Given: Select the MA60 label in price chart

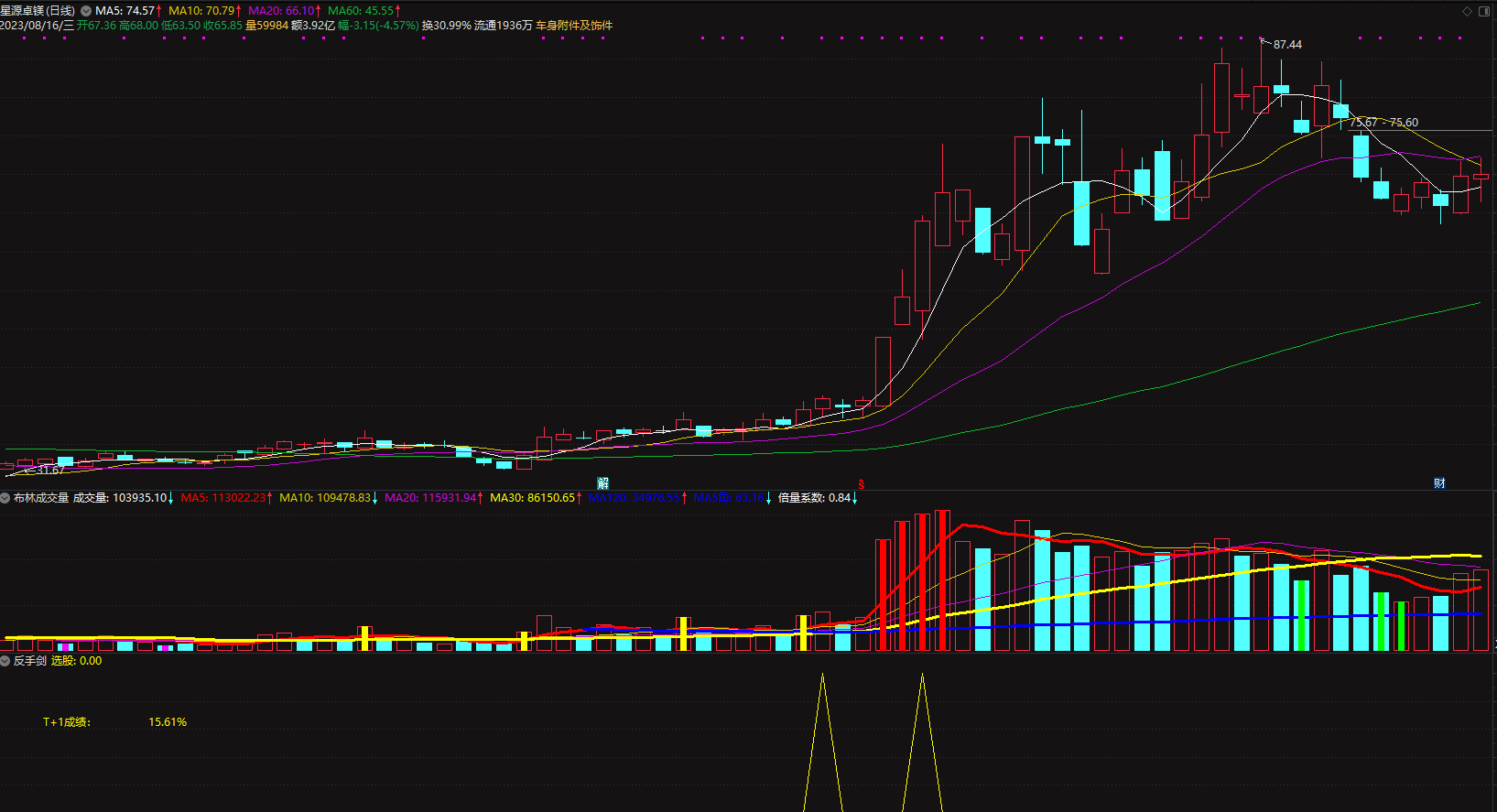Looking at the screenshot, I should (x=362, y=11).
